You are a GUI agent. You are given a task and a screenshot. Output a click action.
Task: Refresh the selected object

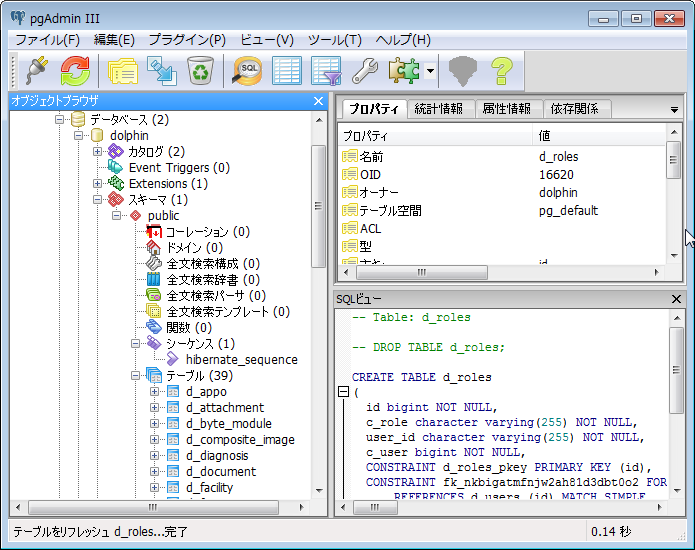(75, 70)
